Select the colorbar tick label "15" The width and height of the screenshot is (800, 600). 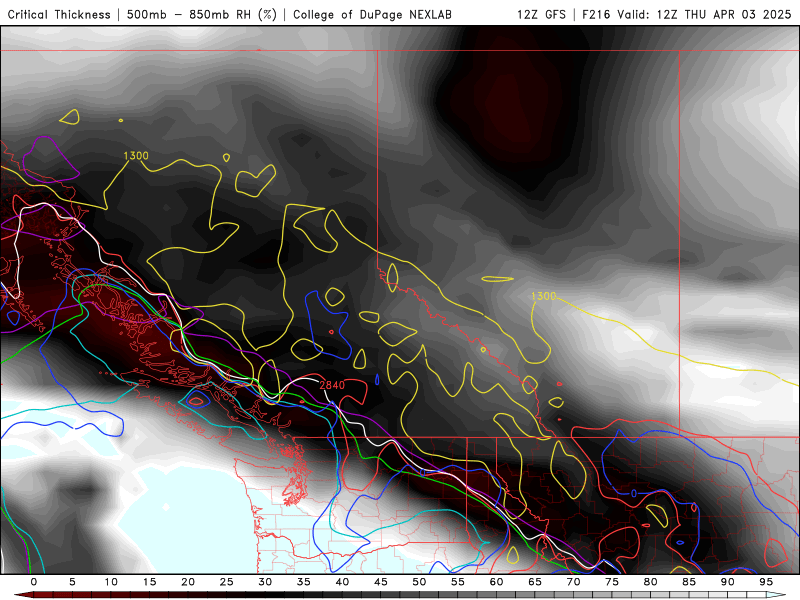click(x=149, y=582)
